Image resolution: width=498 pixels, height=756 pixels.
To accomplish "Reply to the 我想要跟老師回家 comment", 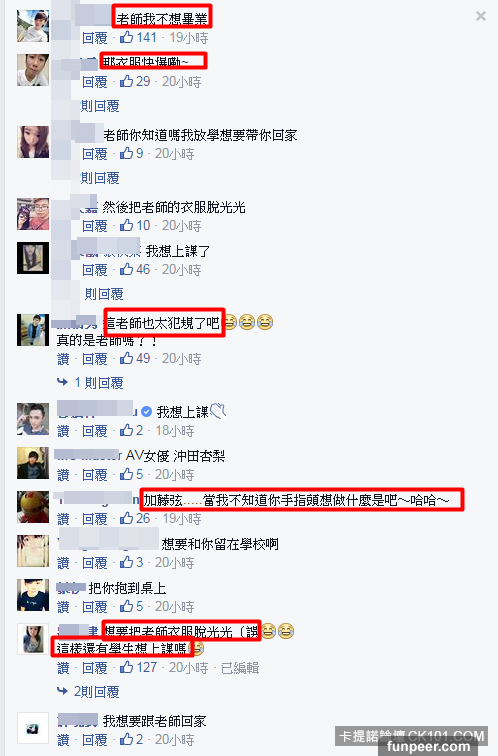I will coord(94,740).
